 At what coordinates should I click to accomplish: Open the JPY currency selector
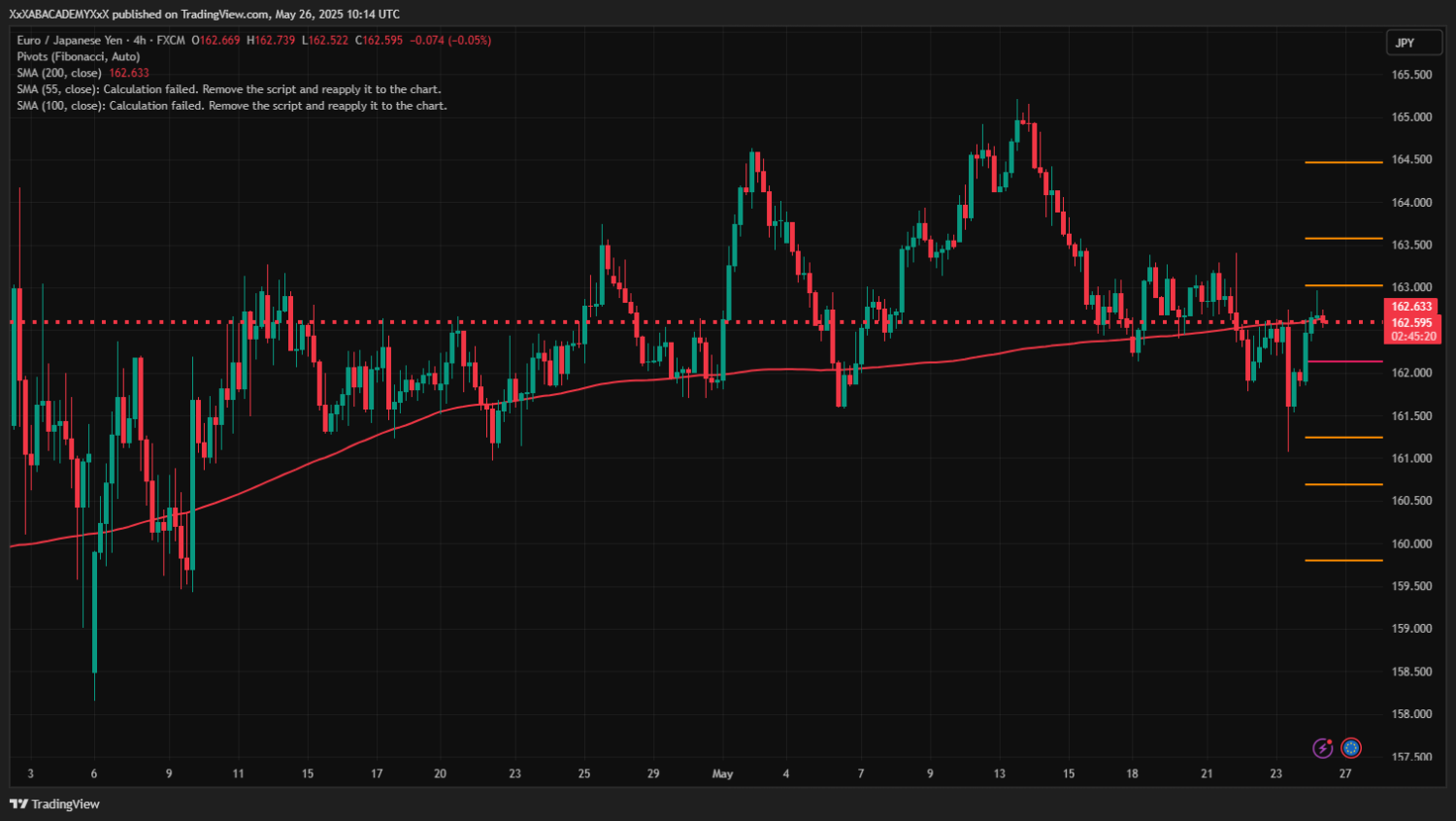click(x=1412, y=43)
